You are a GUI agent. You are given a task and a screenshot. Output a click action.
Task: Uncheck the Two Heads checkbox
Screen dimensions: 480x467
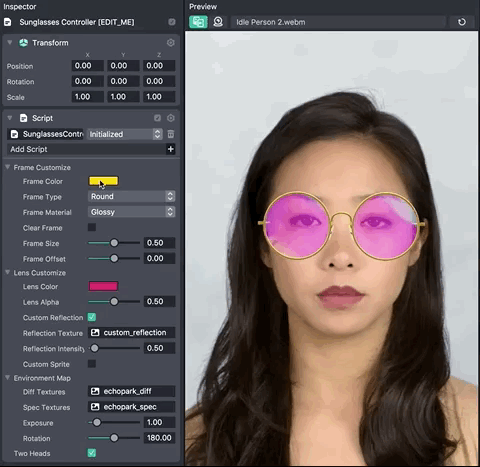(92, 453)
